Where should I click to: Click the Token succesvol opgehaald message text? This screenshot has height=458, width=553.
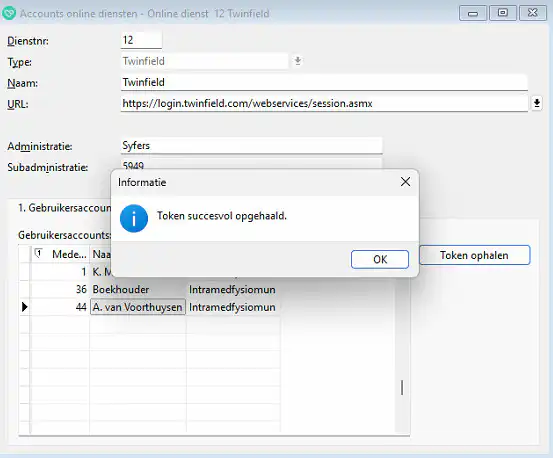pos(222,215)
